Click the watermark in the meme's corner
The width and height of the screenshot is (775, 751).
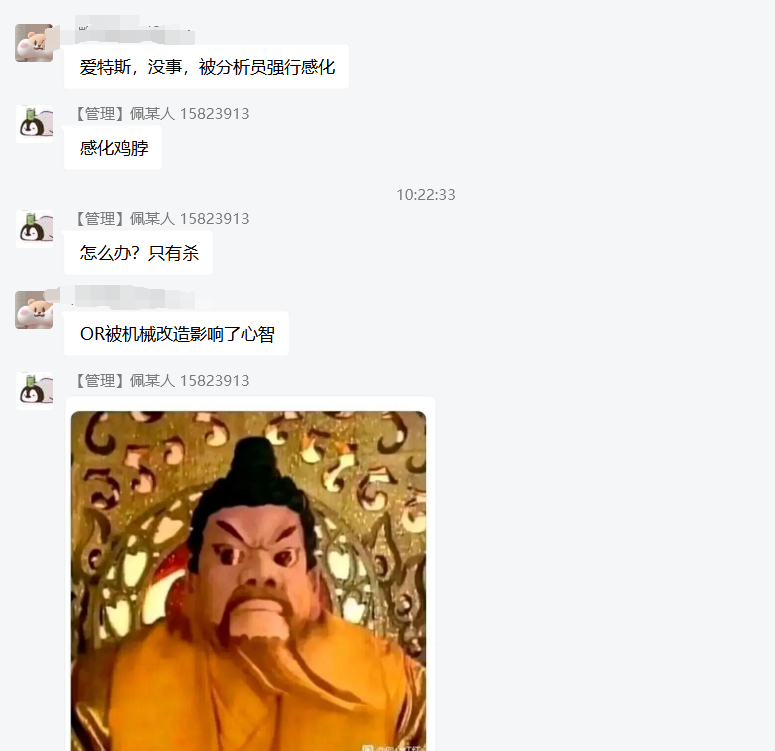click(392, 747)
